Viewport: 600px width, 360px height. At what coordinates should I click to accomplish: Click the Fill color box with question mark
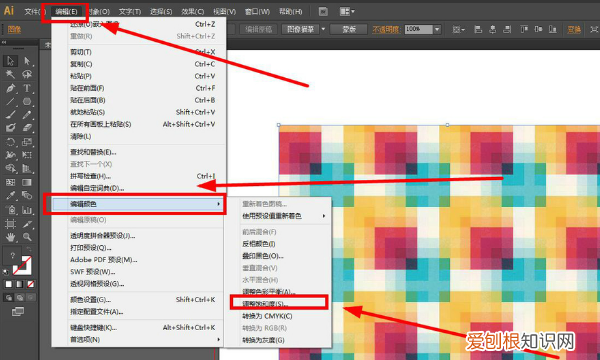coord(12,255)
